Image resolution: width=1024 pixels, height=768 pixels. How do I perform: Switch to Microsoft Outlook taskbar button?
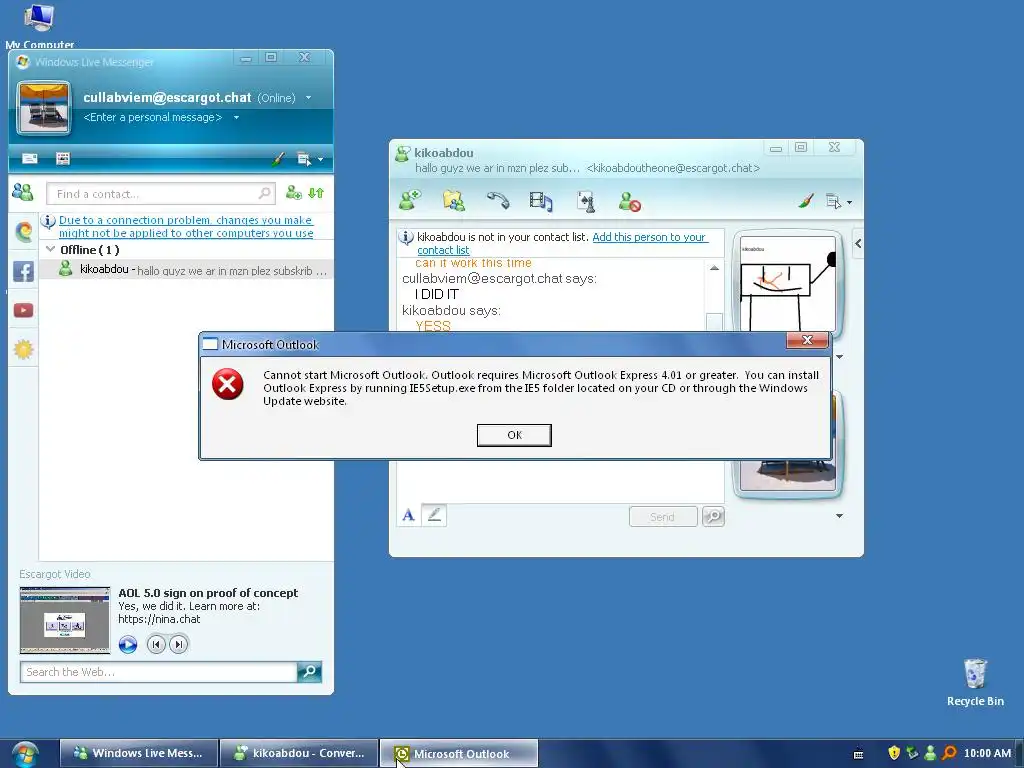coord(459,754)
